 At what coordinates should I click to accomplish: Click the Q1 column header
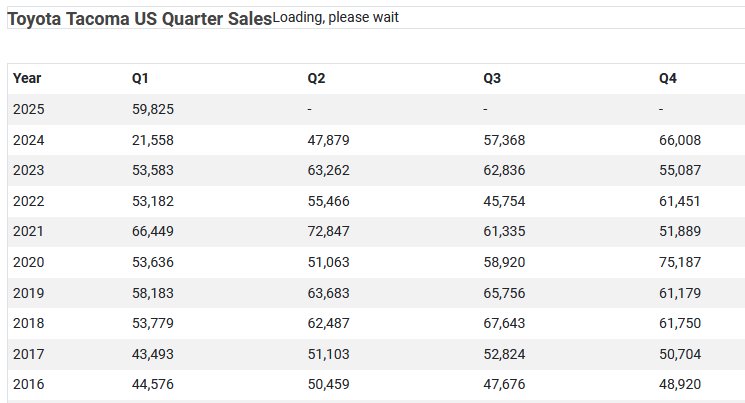point(140,78)
